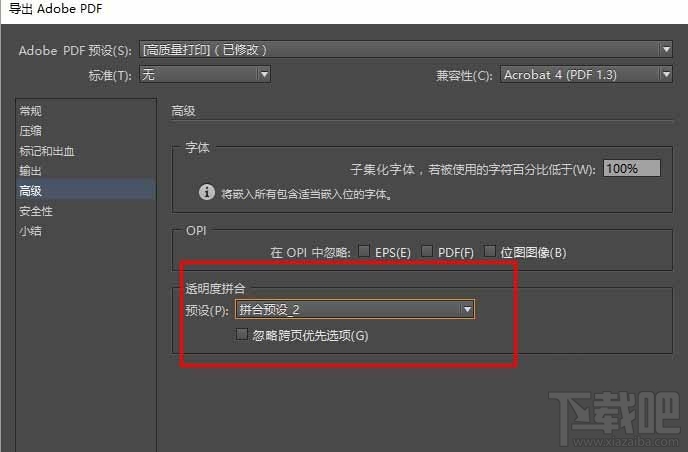Click the font embedding info icon
The image size is (688, 452).
207,192
